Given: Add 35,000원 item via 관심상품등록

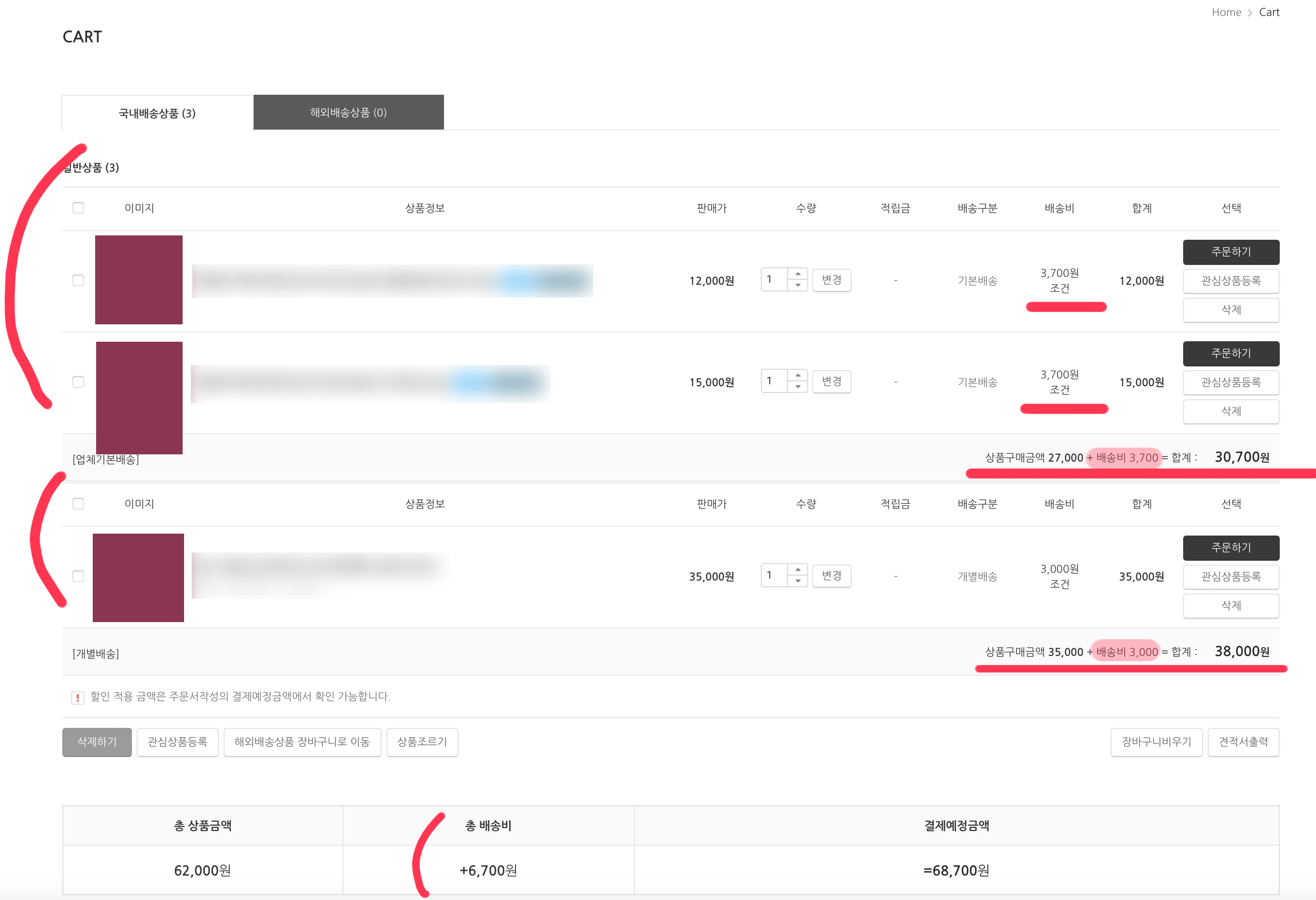Looking at the screenshot, I should pyautogui.click(x=1230, y=577).
